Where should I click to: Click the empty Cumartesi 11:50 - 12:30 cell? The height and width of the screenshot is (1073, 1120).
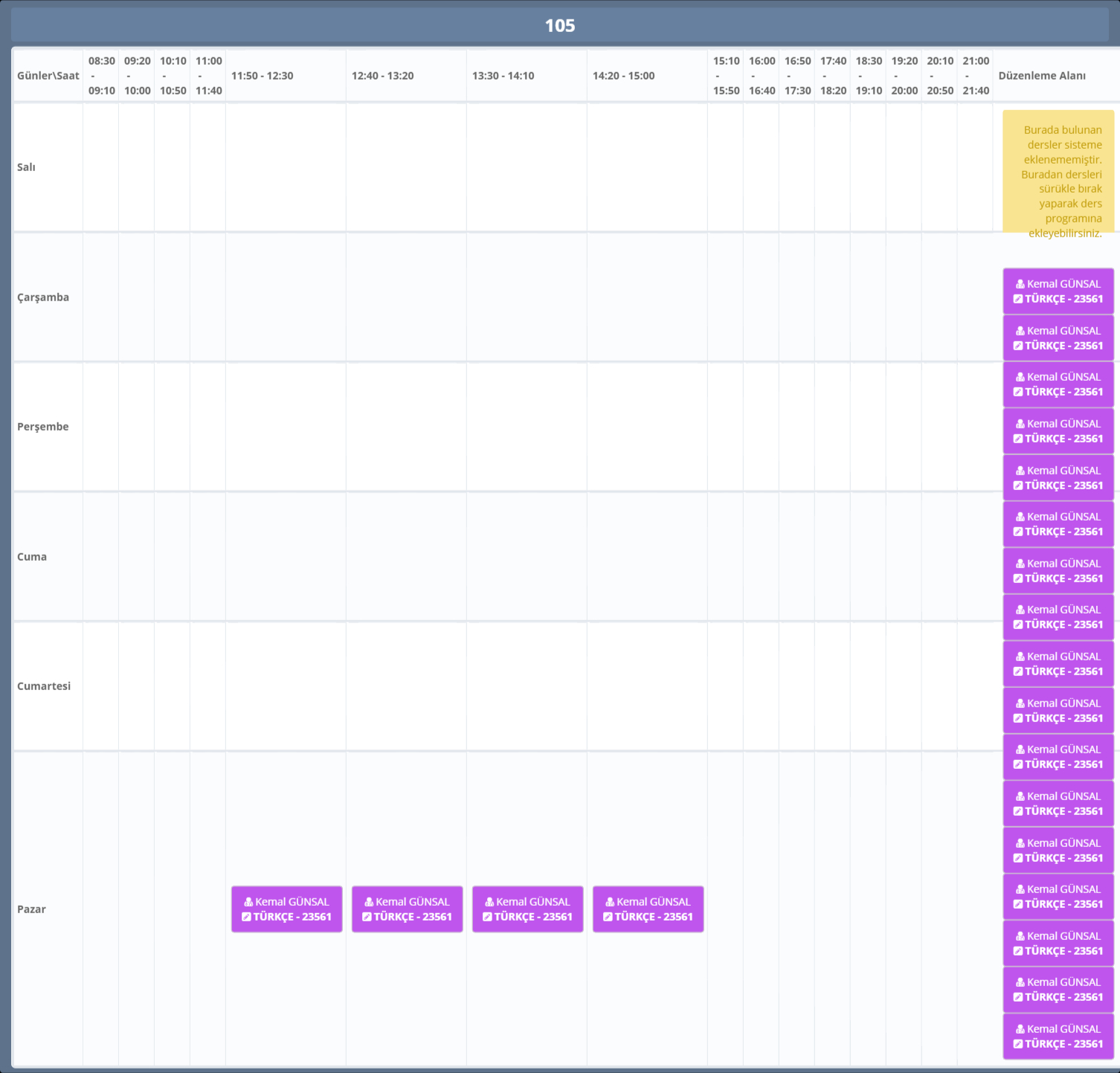(x=286, y=686)
